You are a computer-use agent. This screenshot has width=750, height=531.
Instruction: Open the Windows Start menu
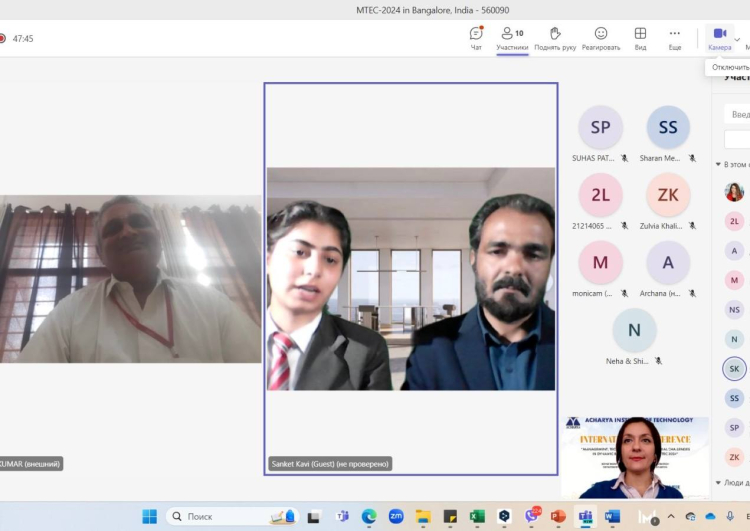[x=149, y=516]
